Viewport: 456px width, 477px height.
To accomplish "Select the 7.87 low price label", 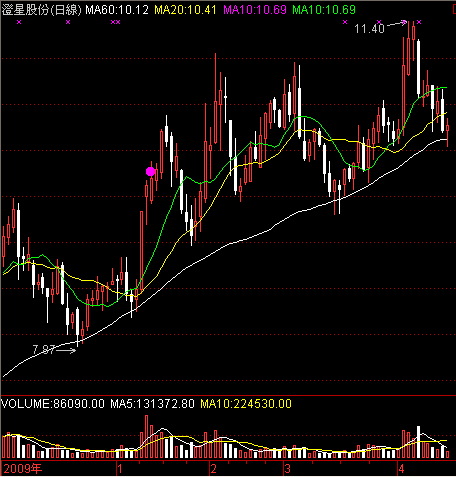I will [x=44, y=350].
